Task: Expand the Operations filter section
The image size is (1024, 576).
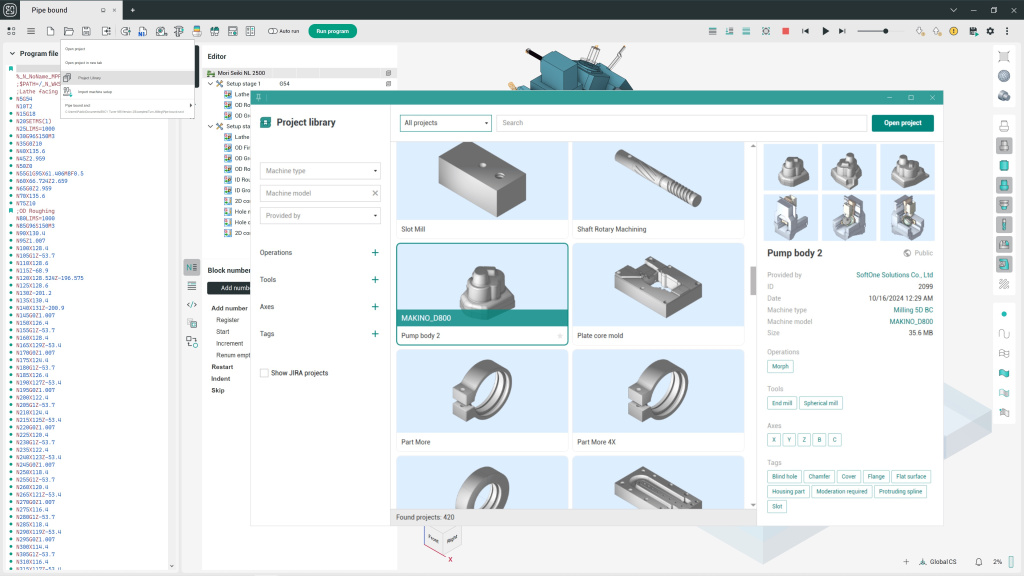Action: coord(375,253)
